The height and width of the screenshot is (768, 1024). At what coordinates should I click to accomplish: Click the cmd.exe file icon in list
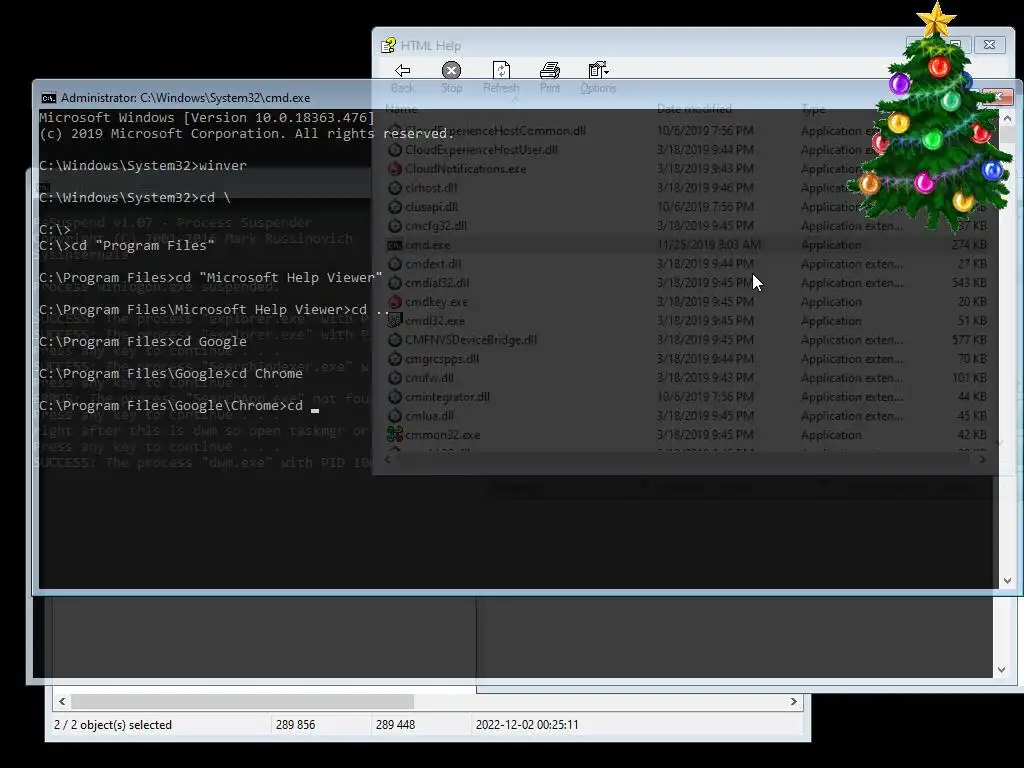(x=394, y=245)
